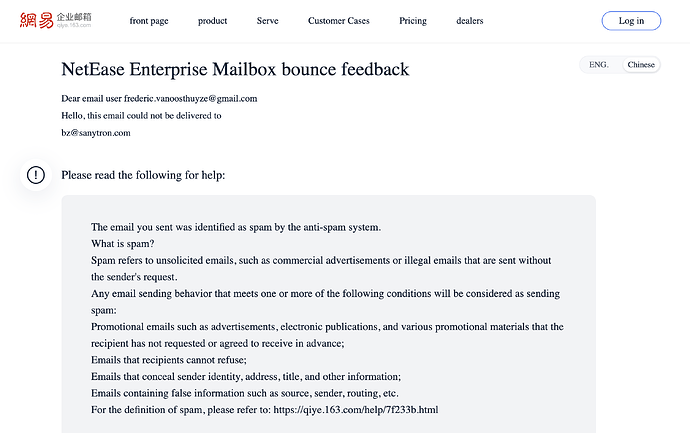View the Pricing page
Image resolution: width=690 pixels, height=433 pixels.
tap(412, 21)
